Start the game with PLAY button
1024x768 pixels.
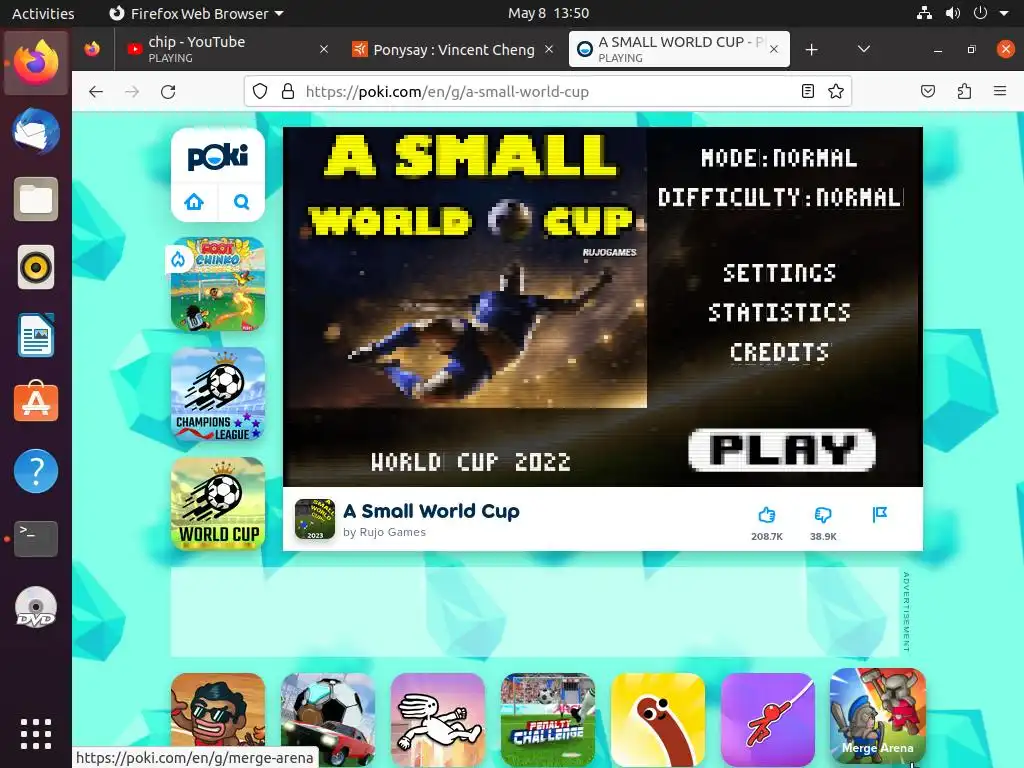[782, 450]
